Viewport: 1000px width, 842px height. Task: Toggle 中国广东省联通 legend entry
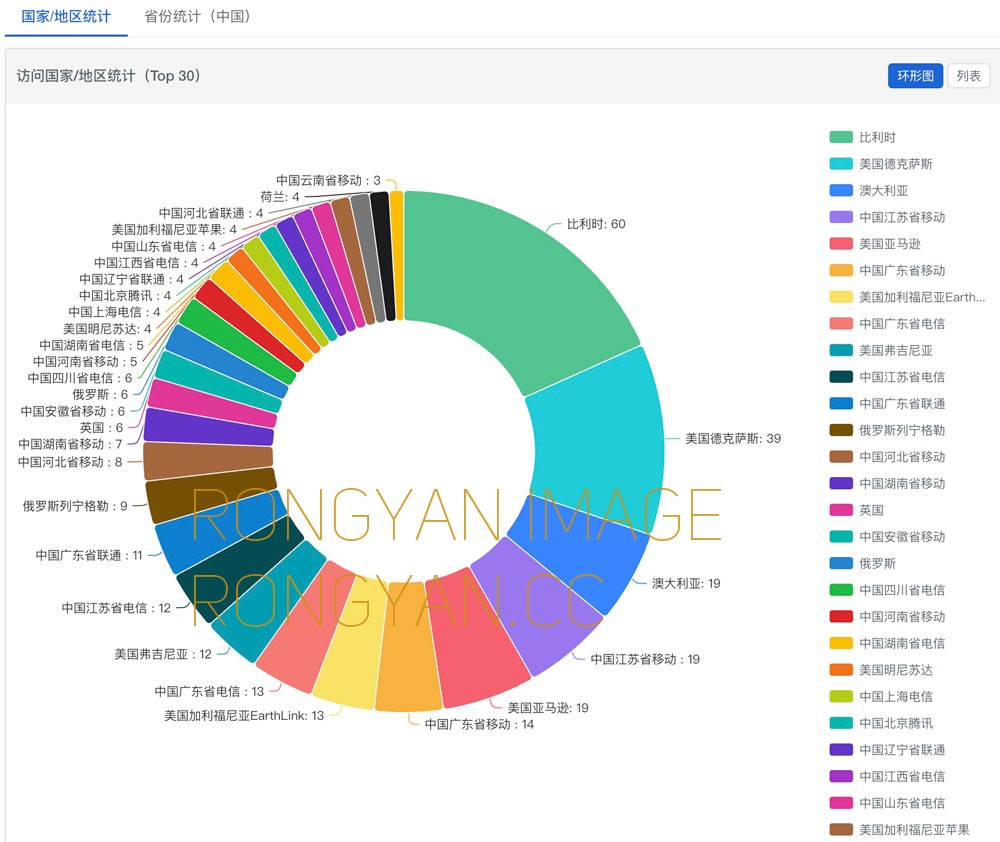click(x=887, y=403)
